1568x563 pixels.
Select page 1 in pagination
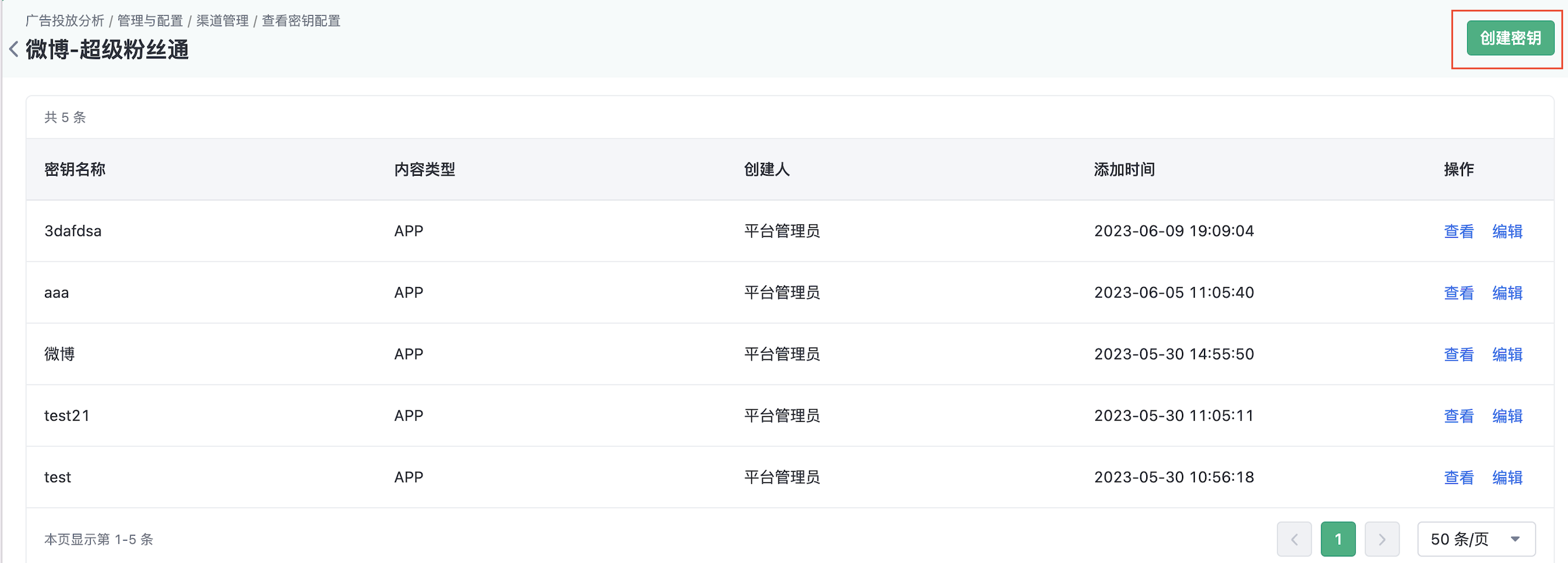point(1337,539)
